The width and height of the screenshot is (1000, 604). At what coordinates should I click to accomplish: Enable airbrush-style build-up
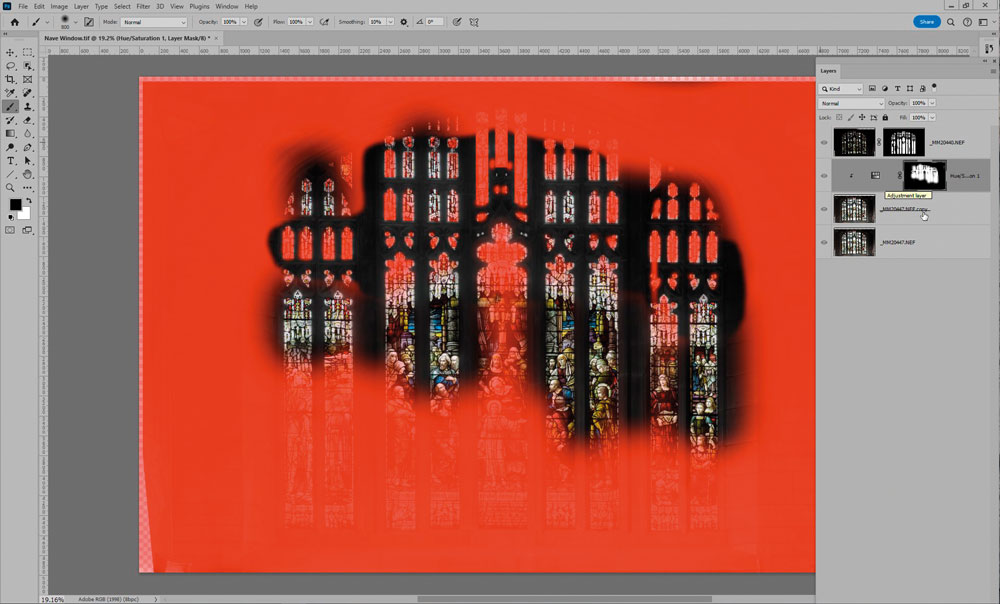pyautogui.click(x=324, y=22)
